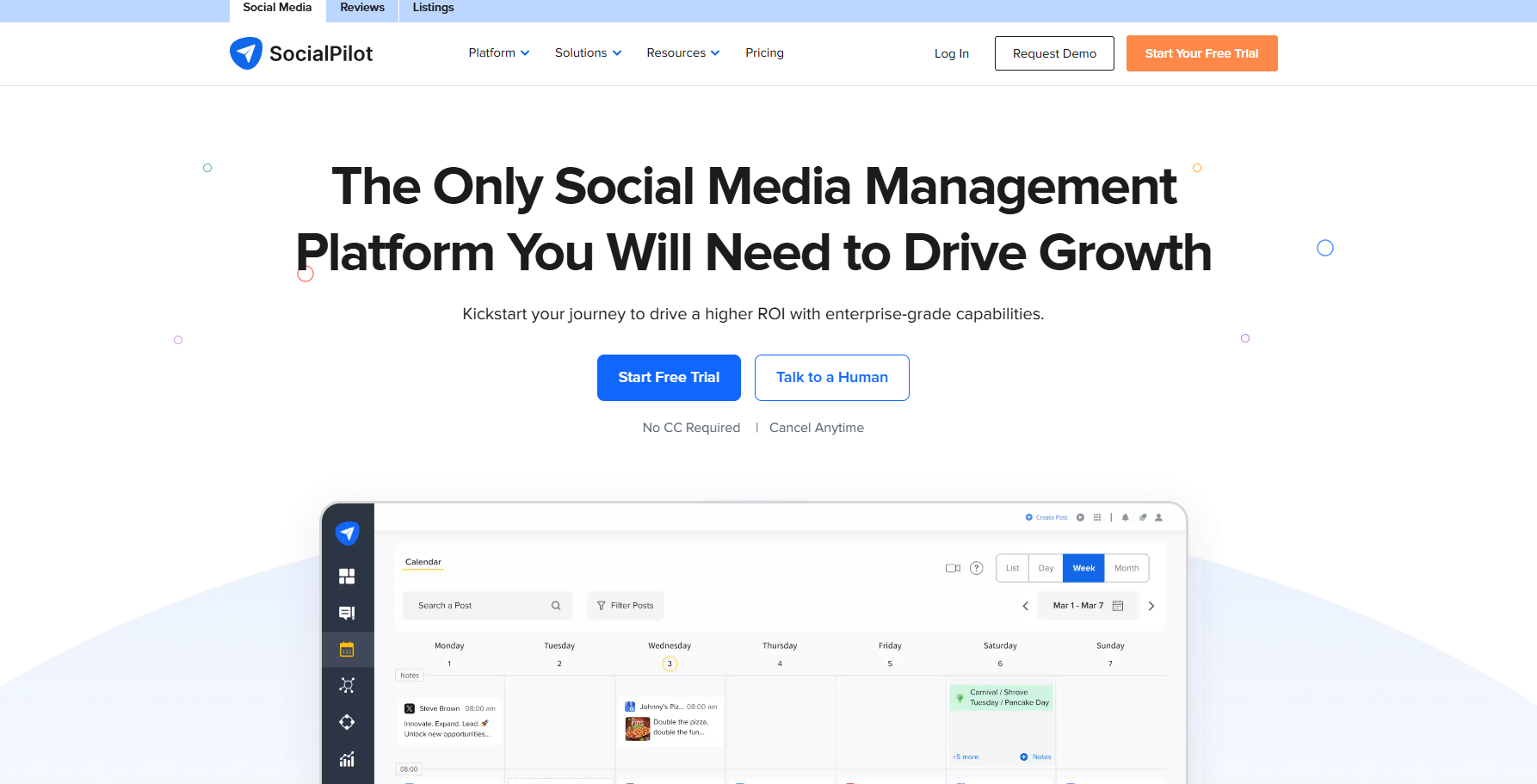The height and width of the screenshot is (784, 1537).
Task: Switch the calendar to Month view
Action: 1127,568
